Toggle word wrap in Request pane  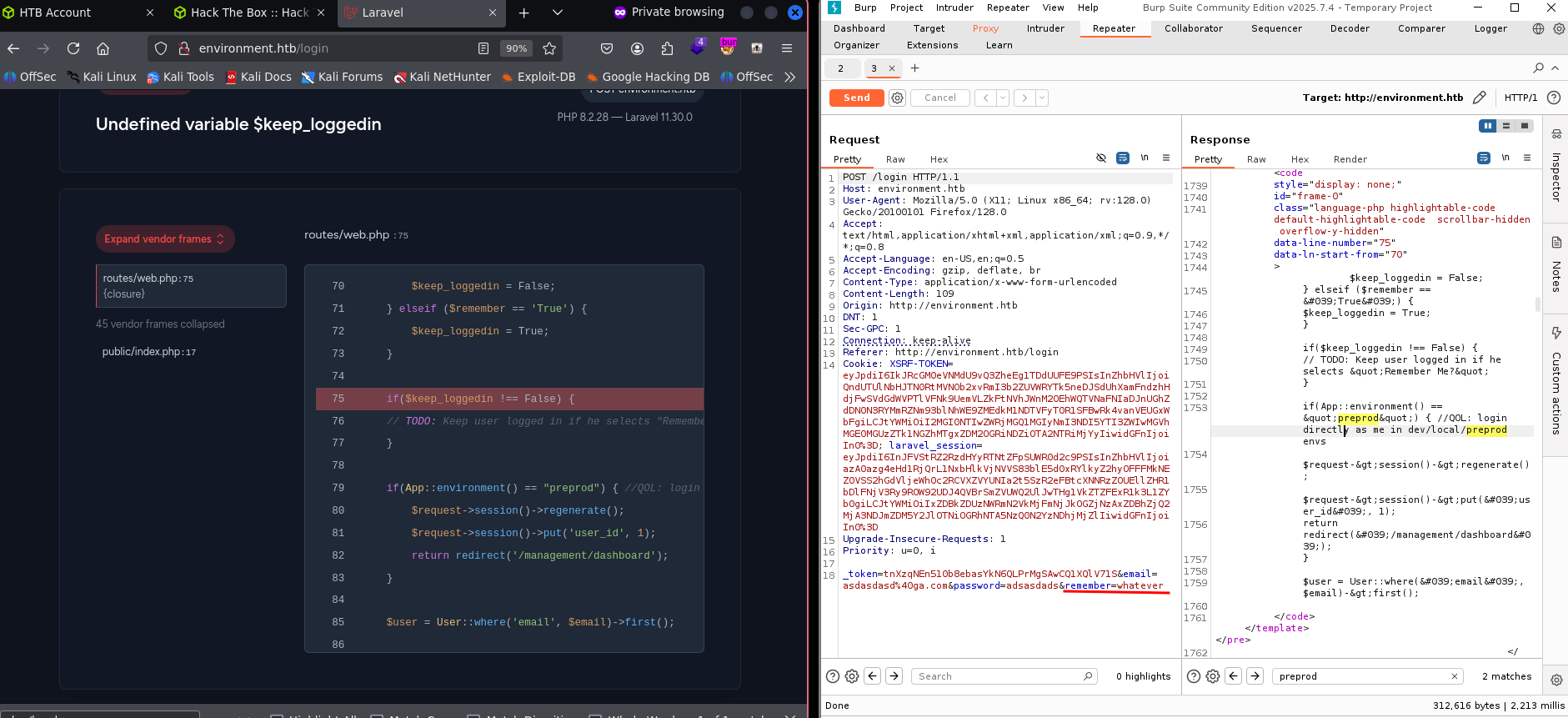1123,158
